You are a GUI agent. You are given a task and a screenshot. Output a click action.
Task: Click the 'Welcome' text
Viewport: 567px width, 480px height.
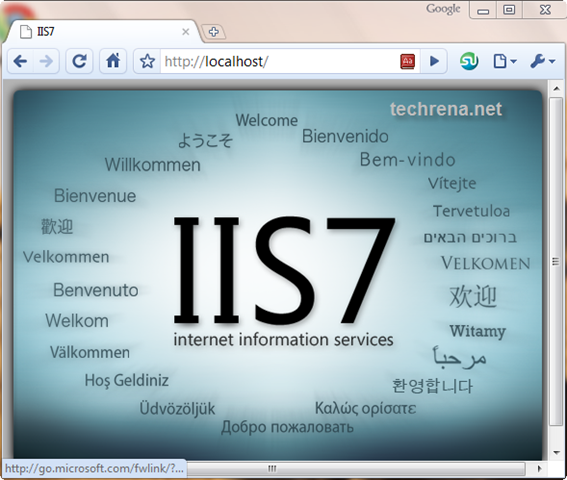coord(267,120)
